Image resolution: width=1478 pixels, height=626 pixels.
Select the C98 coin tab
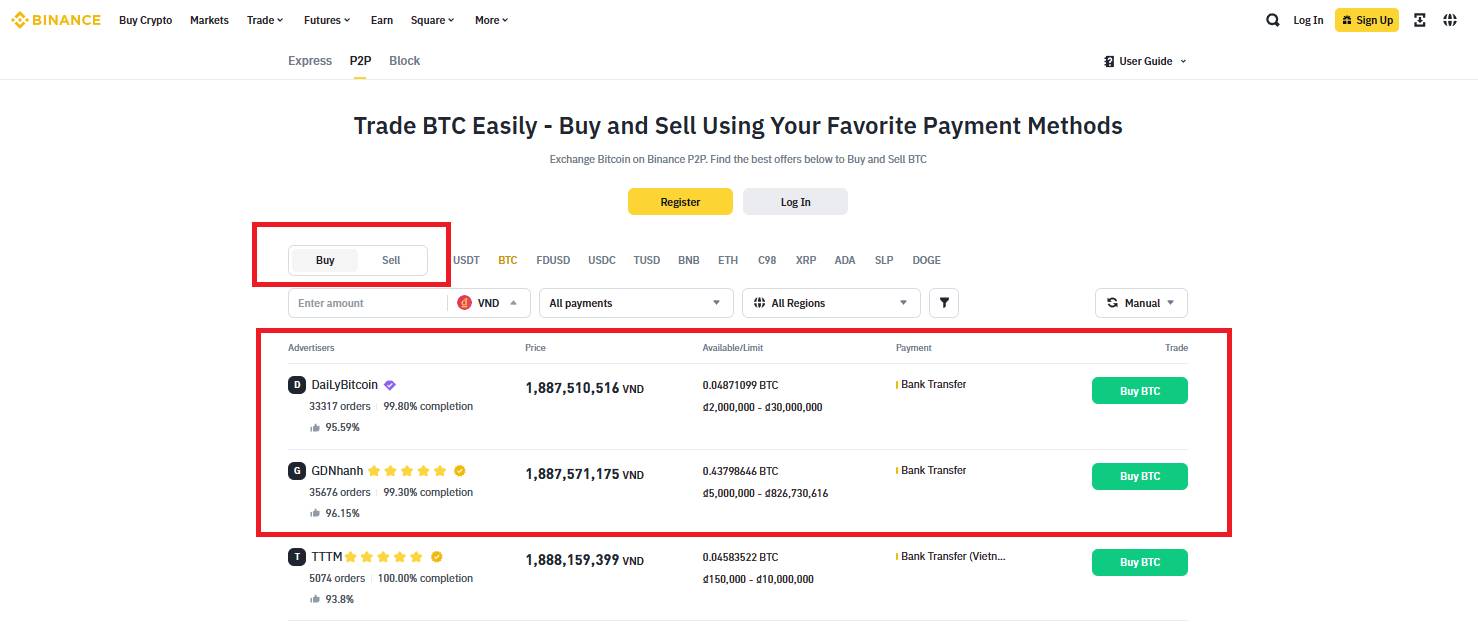767,260
